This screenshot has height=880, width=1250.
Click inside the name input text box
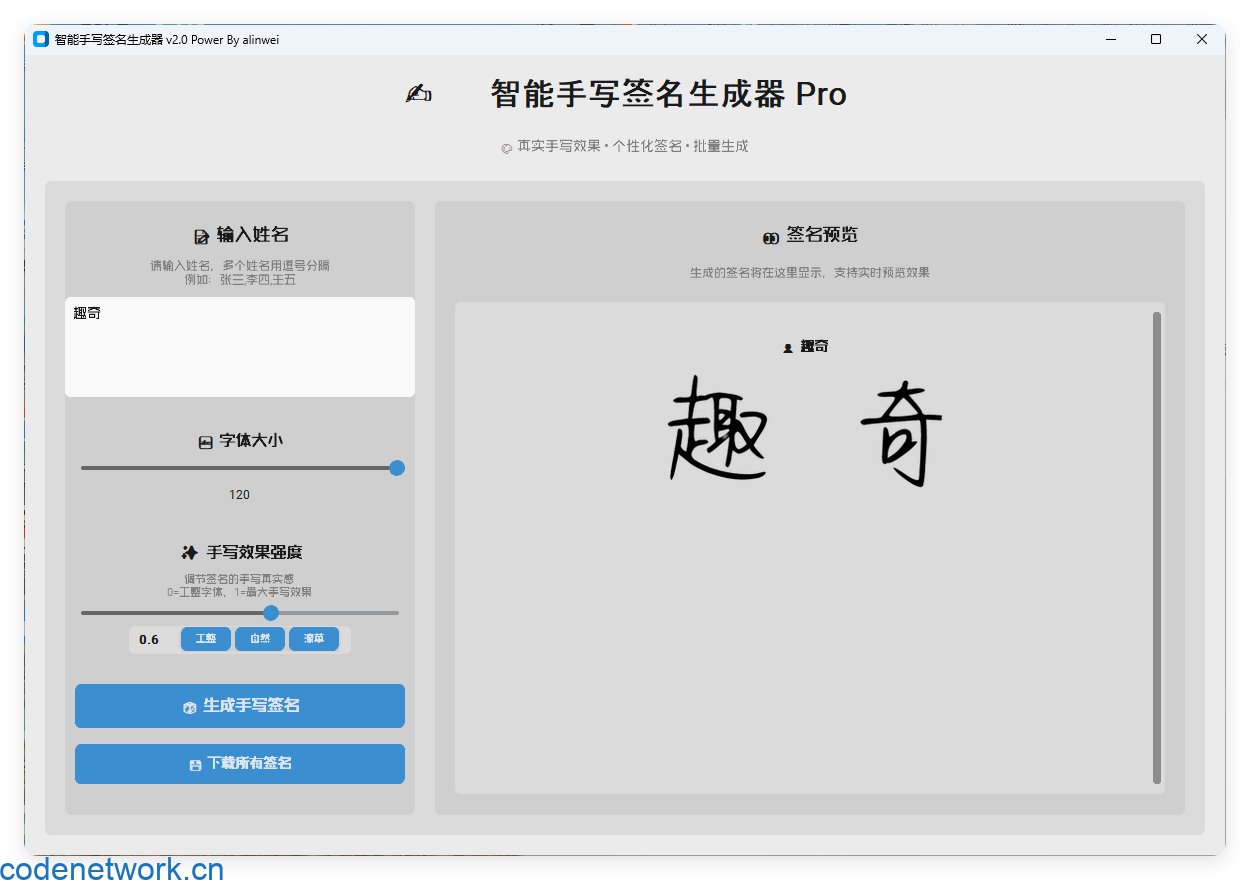[x=240, y=347]
